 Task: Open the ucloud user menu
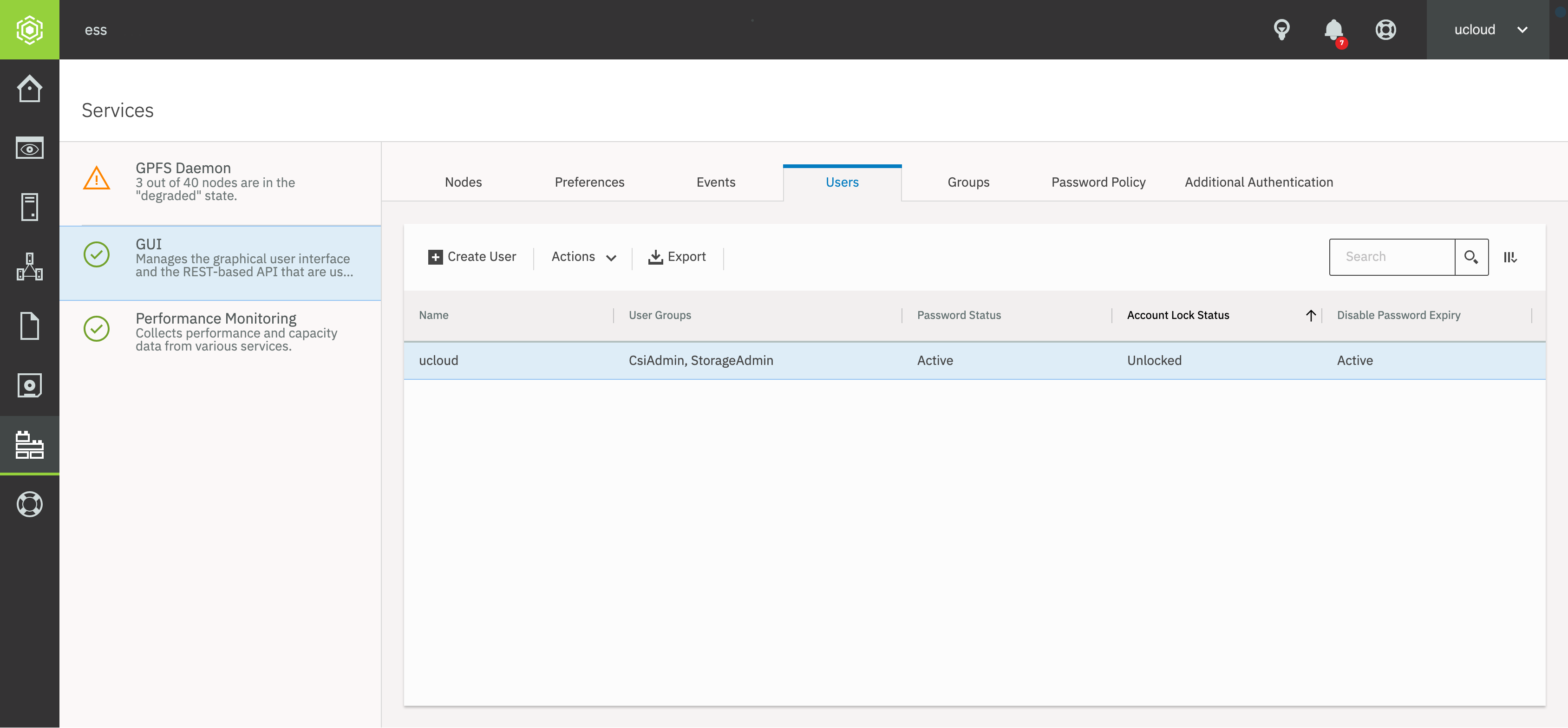click(1487, 30)
